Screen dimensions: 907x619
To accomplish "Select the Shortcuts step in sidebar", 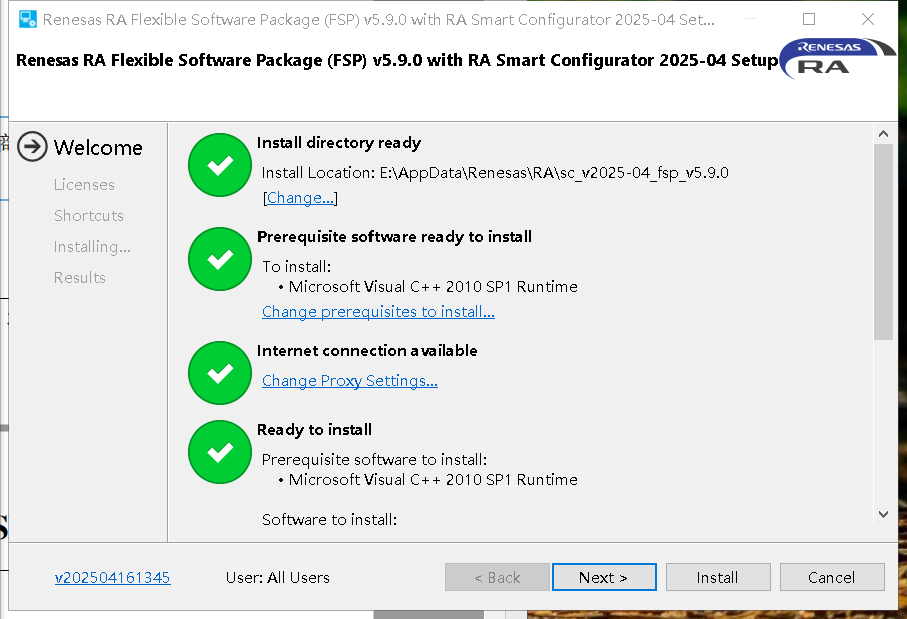I will (x=89, y=216).
